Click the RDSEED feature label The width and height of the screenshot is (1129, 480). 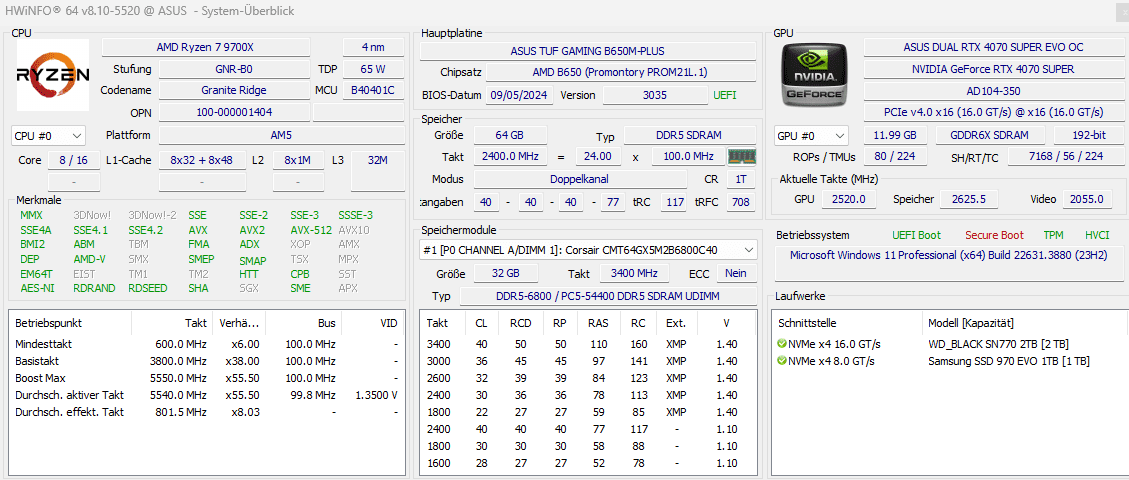148,288
